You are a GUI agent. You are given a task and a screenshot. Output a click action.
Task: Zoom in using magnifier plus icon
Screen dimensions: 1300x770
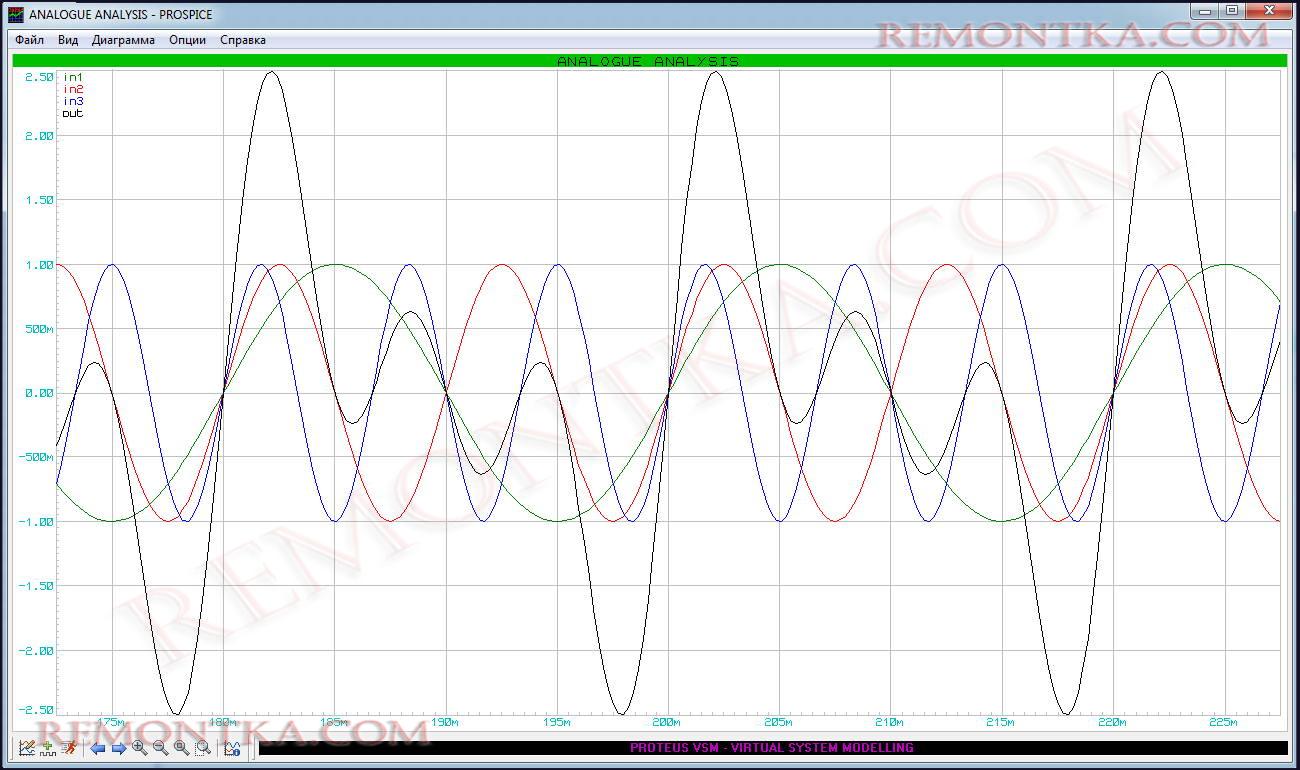pyautogui.click(x=139, y=747)
